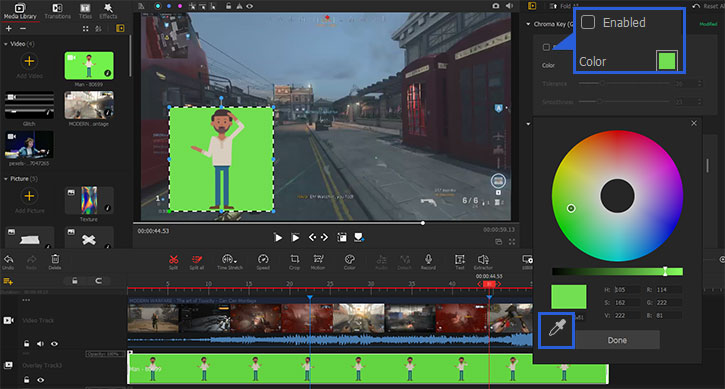Mute the Video Track audio

(x=41, y=344)
